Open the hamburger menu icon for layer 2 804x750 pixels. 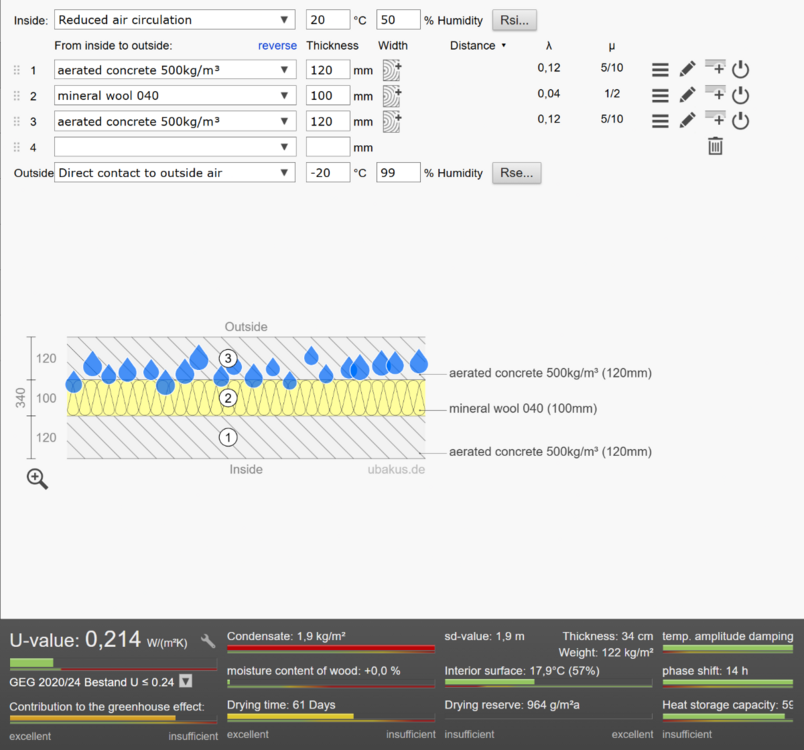[660, 96]
